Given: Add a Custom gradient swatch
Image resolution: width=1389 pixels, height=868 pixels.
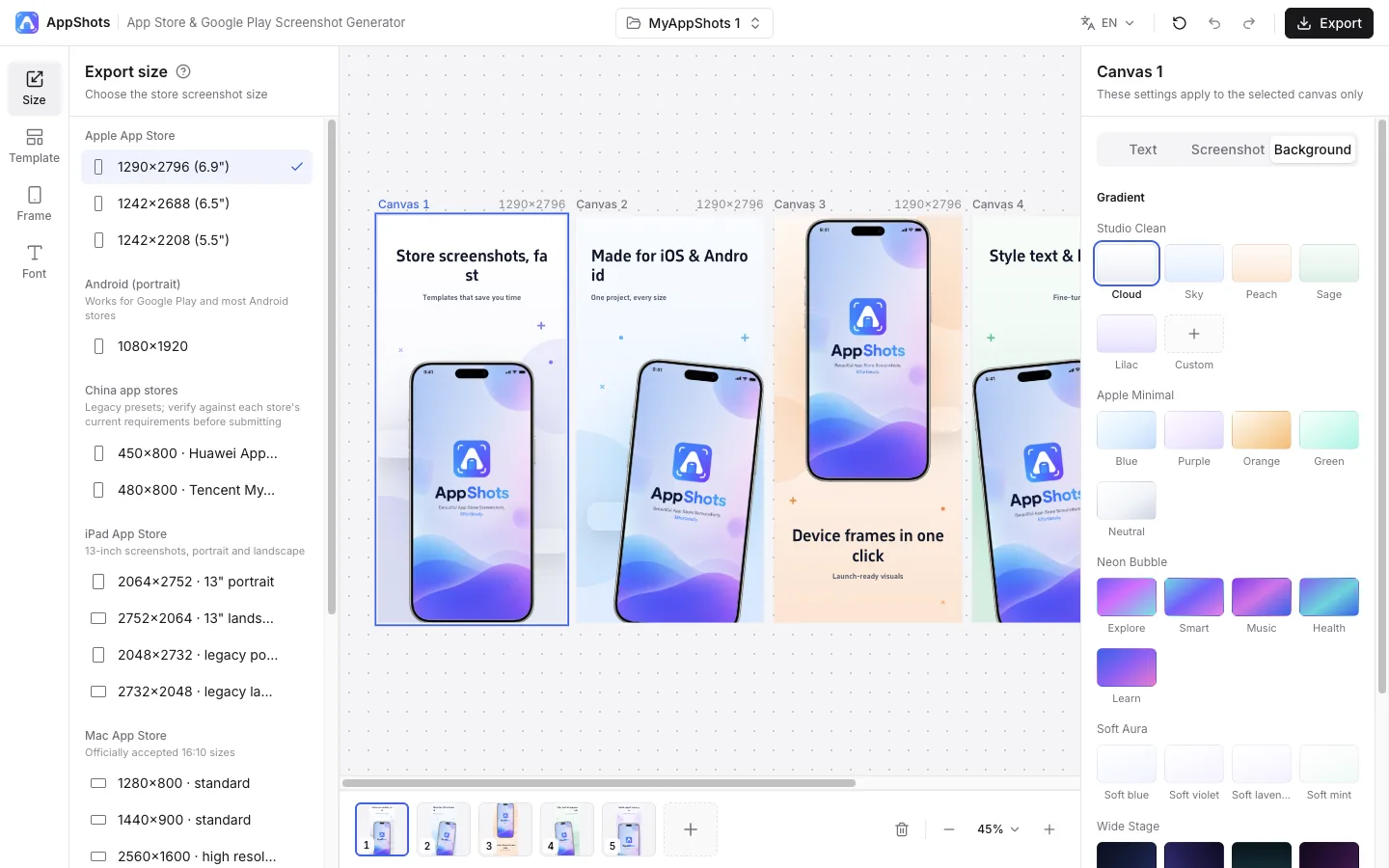Looking at the screenshot, I should (x=1194, y=334).
